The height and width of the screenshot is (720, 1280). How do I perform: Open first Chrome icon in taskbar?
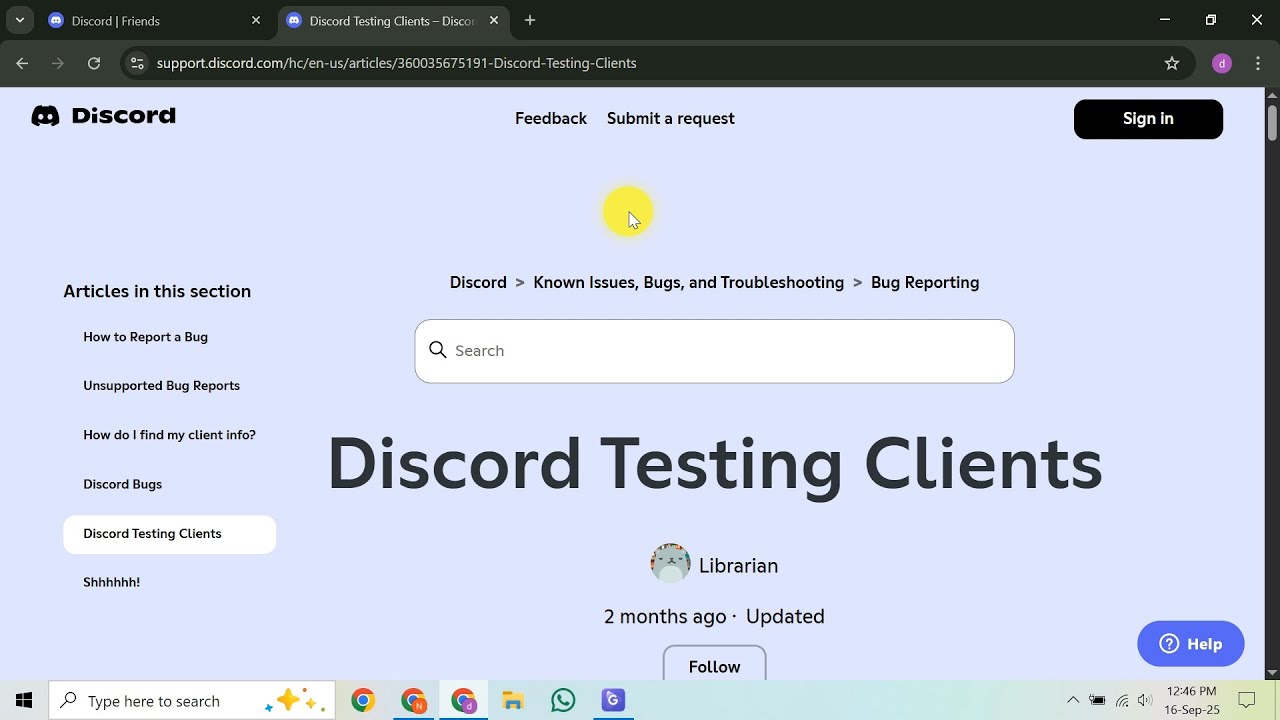363,701
